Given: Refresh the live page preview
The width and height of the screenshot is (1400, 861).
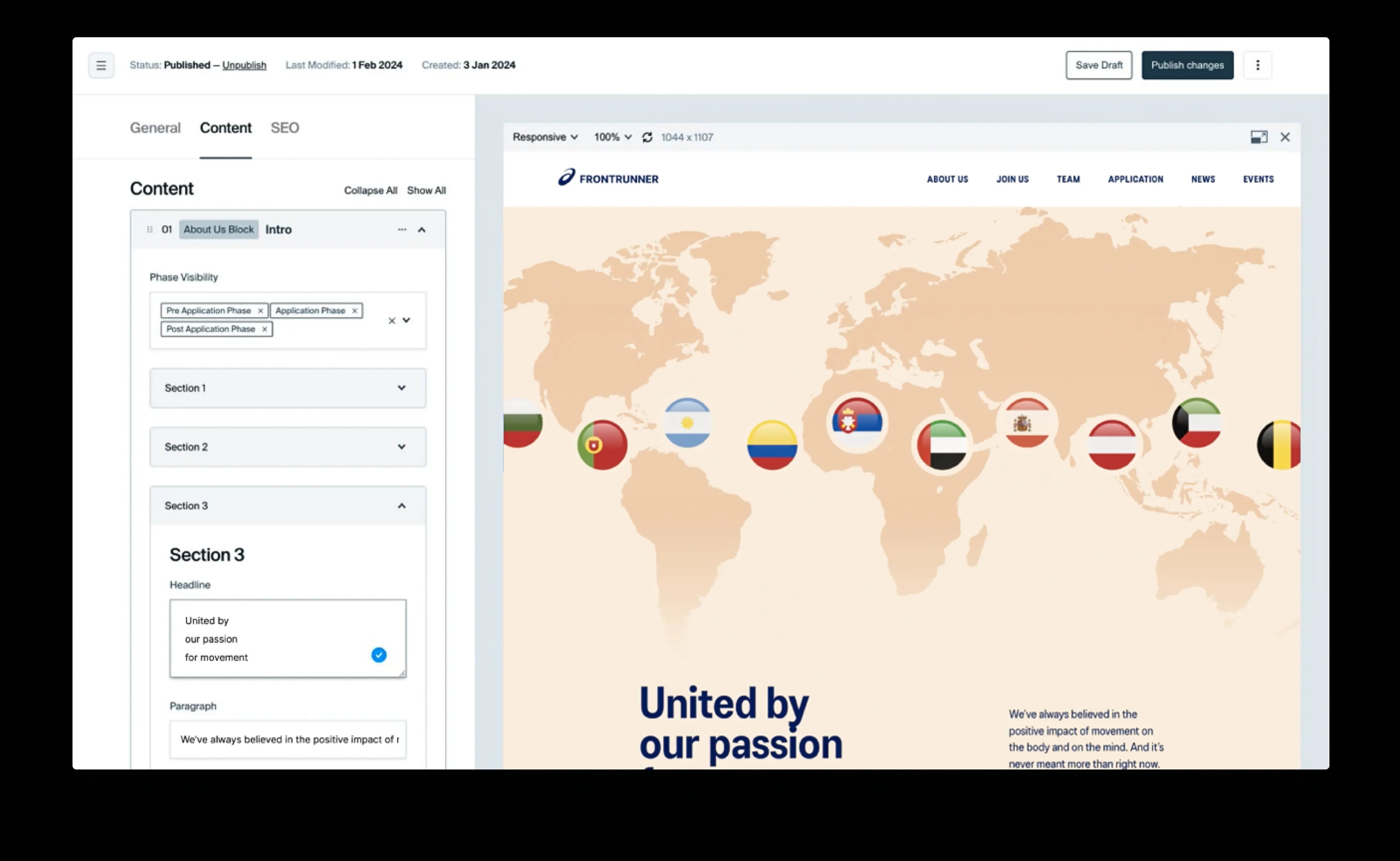Looking at the screenshot, I should 647,137.
